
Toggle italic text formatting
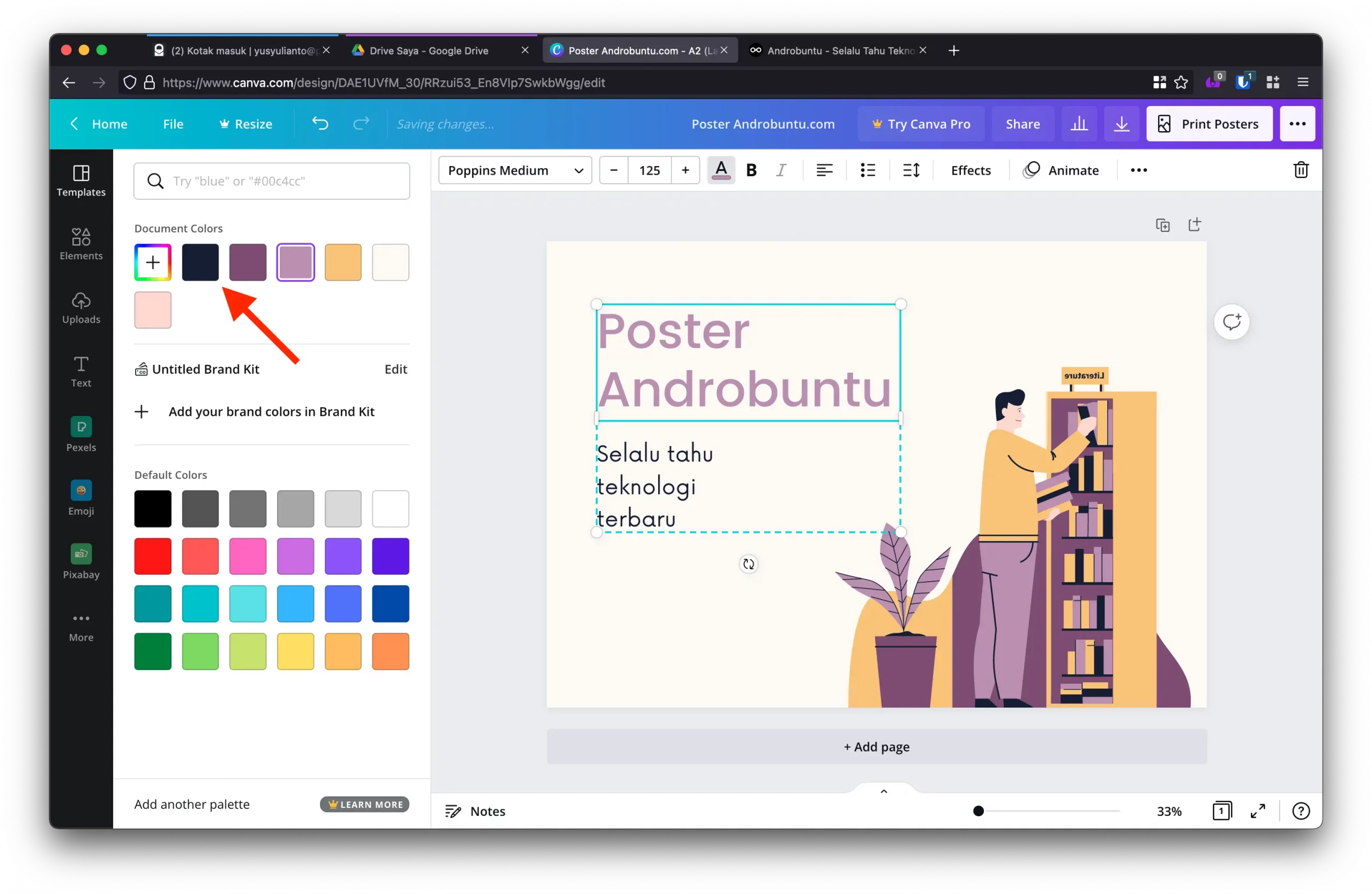pyautogui.click(x=780, y=170)
